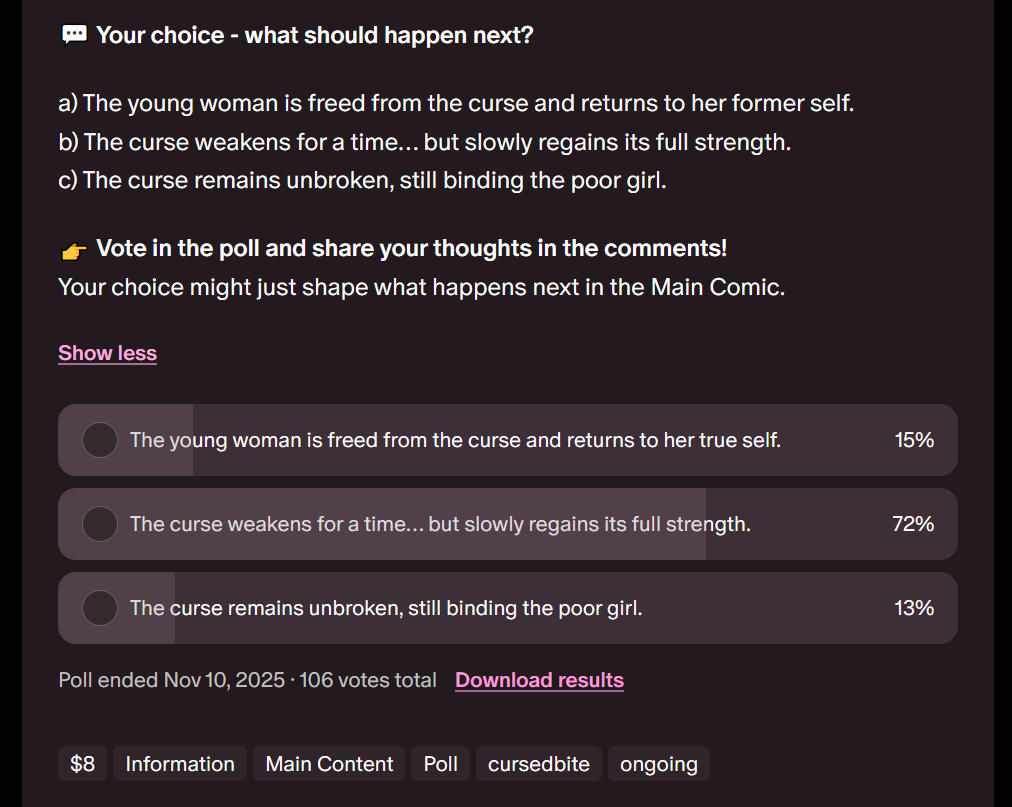Filter by the Information tag
1012x807 pixels.
pos(180,764)
